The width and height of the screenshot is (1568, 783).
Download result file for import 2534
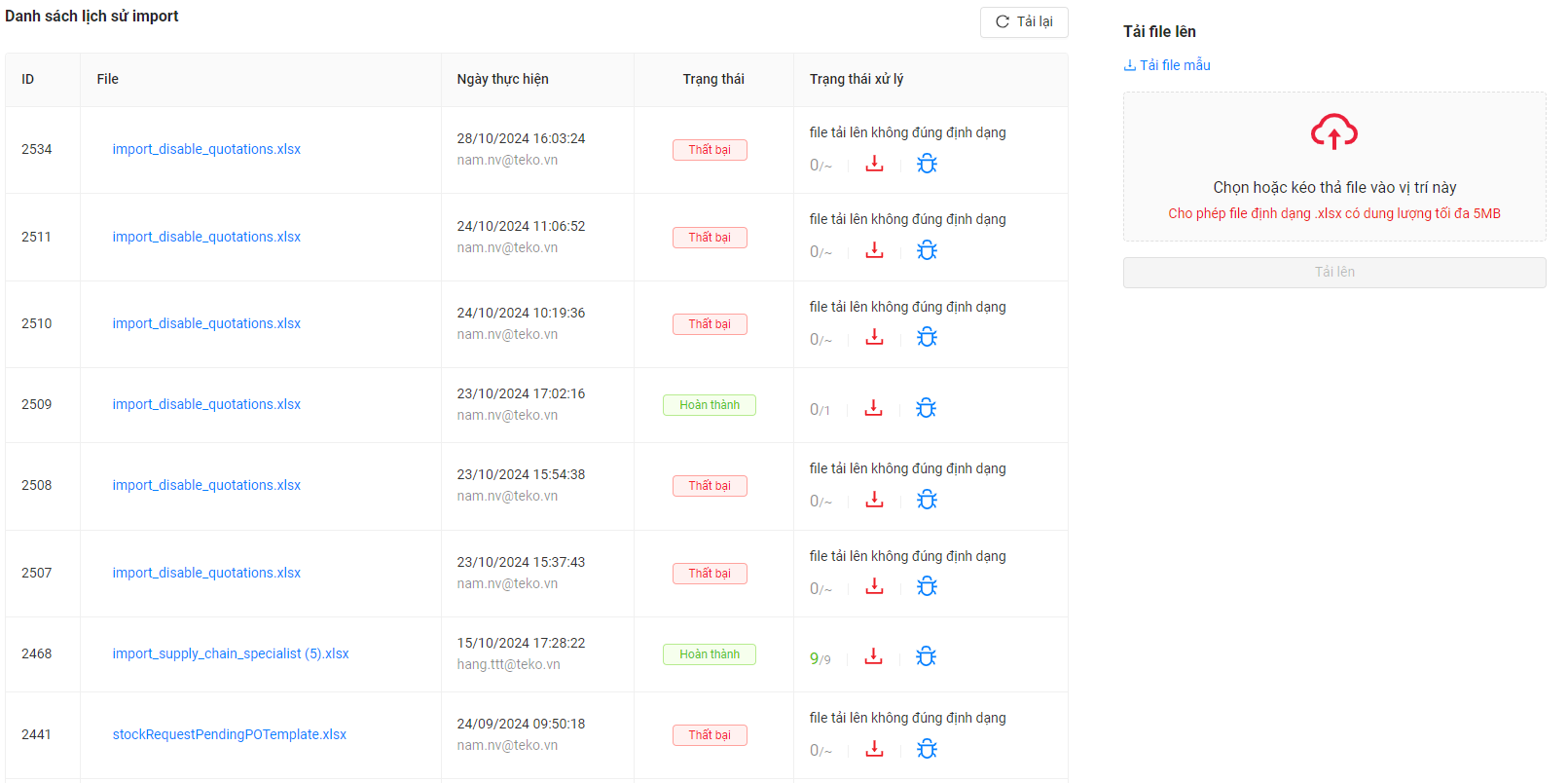click(874, 164)
